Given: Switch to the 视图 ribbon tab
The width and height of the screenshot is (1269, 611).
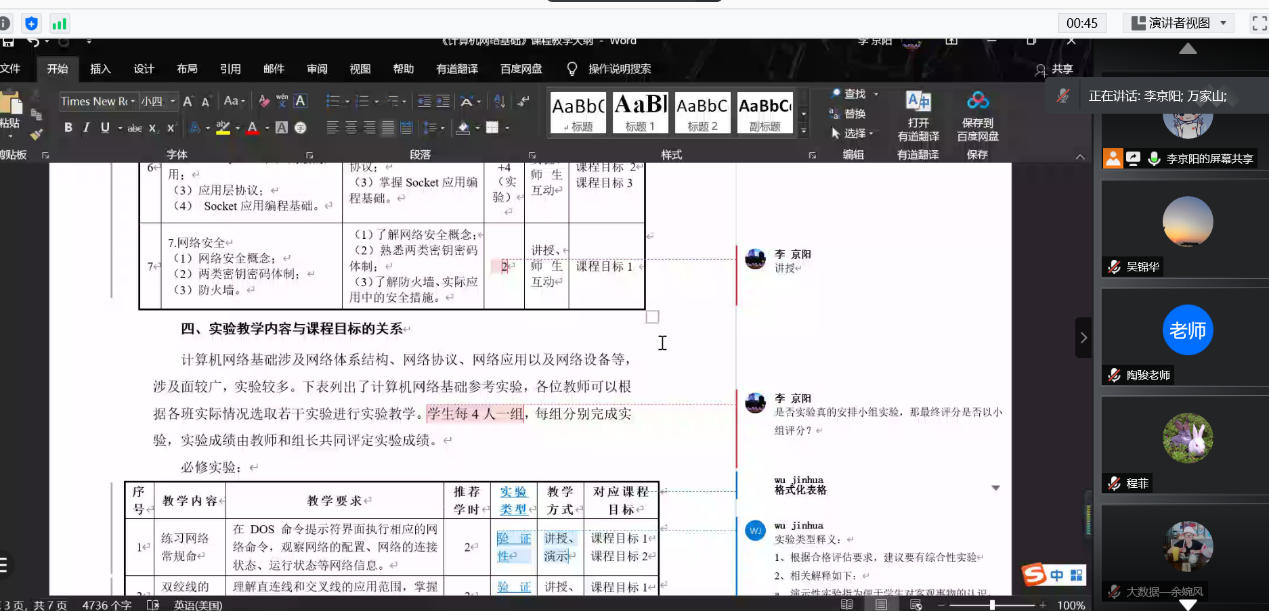Looking at the screenshot, I should point(359,69).
